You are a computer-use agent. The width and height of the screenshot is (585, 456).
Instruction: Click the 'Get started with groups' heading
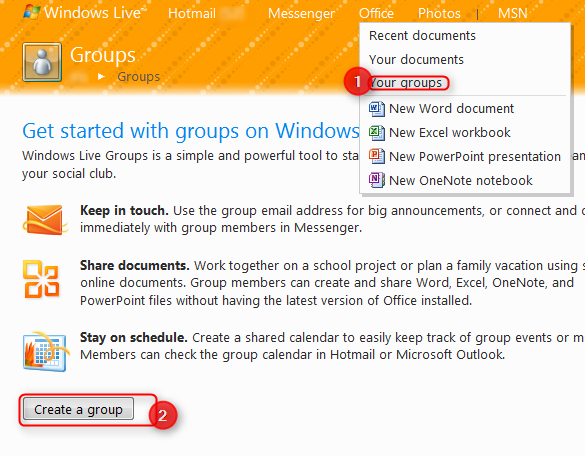pos(191,131)
